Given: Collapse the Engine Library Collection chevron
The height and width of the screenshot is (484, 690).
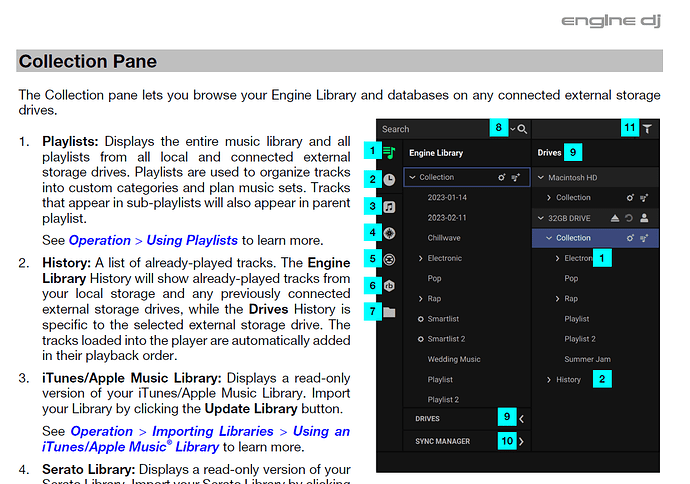Looking at the screenshot, I should 412,177.
